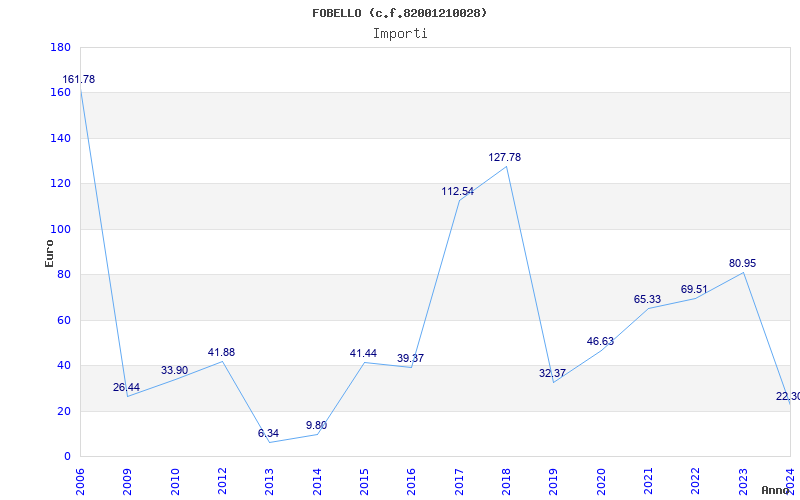Click the Importi subtitle

(400, 34)
